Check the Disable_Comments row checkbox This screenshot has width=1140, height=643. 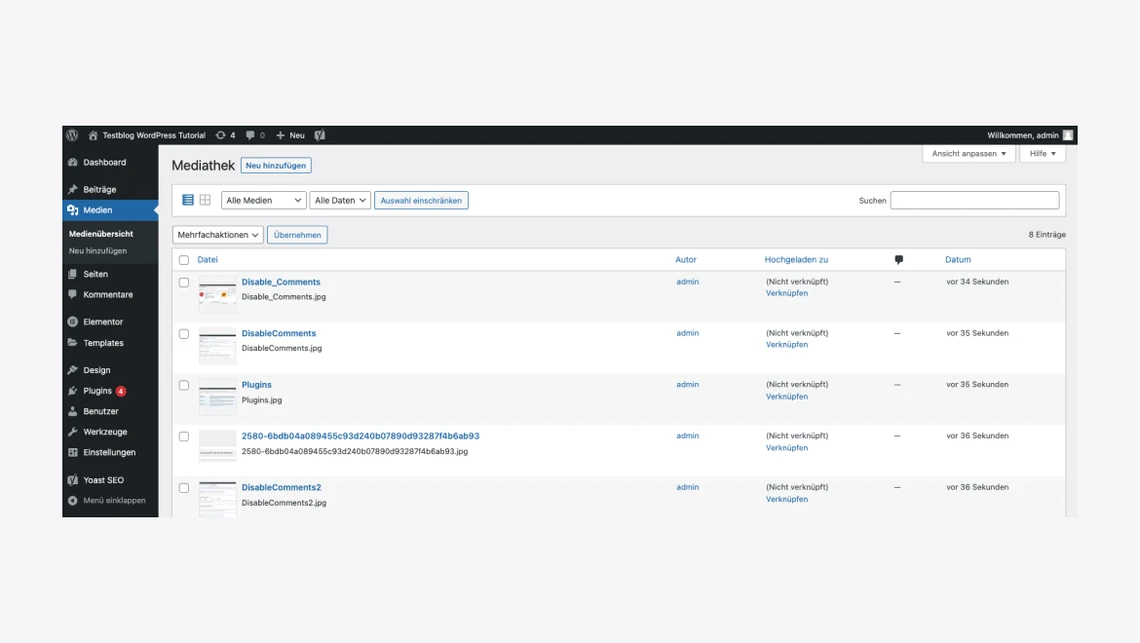click(x=184, y=283)
